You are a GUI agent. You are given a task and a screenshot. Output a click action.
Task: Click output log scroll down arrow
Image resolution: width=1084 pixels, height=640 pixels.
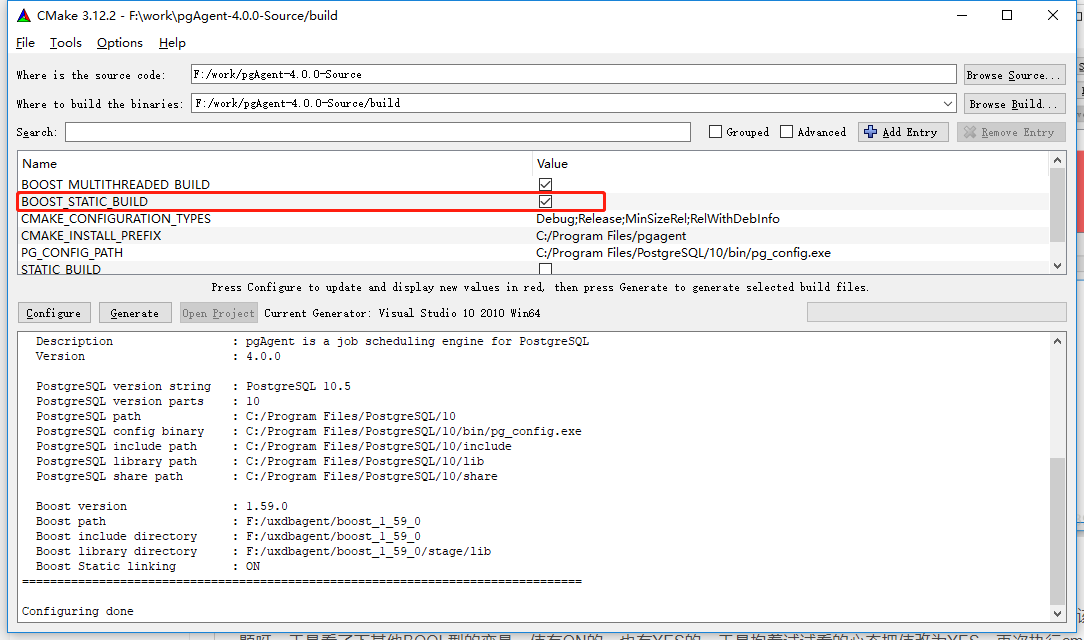1057,613
